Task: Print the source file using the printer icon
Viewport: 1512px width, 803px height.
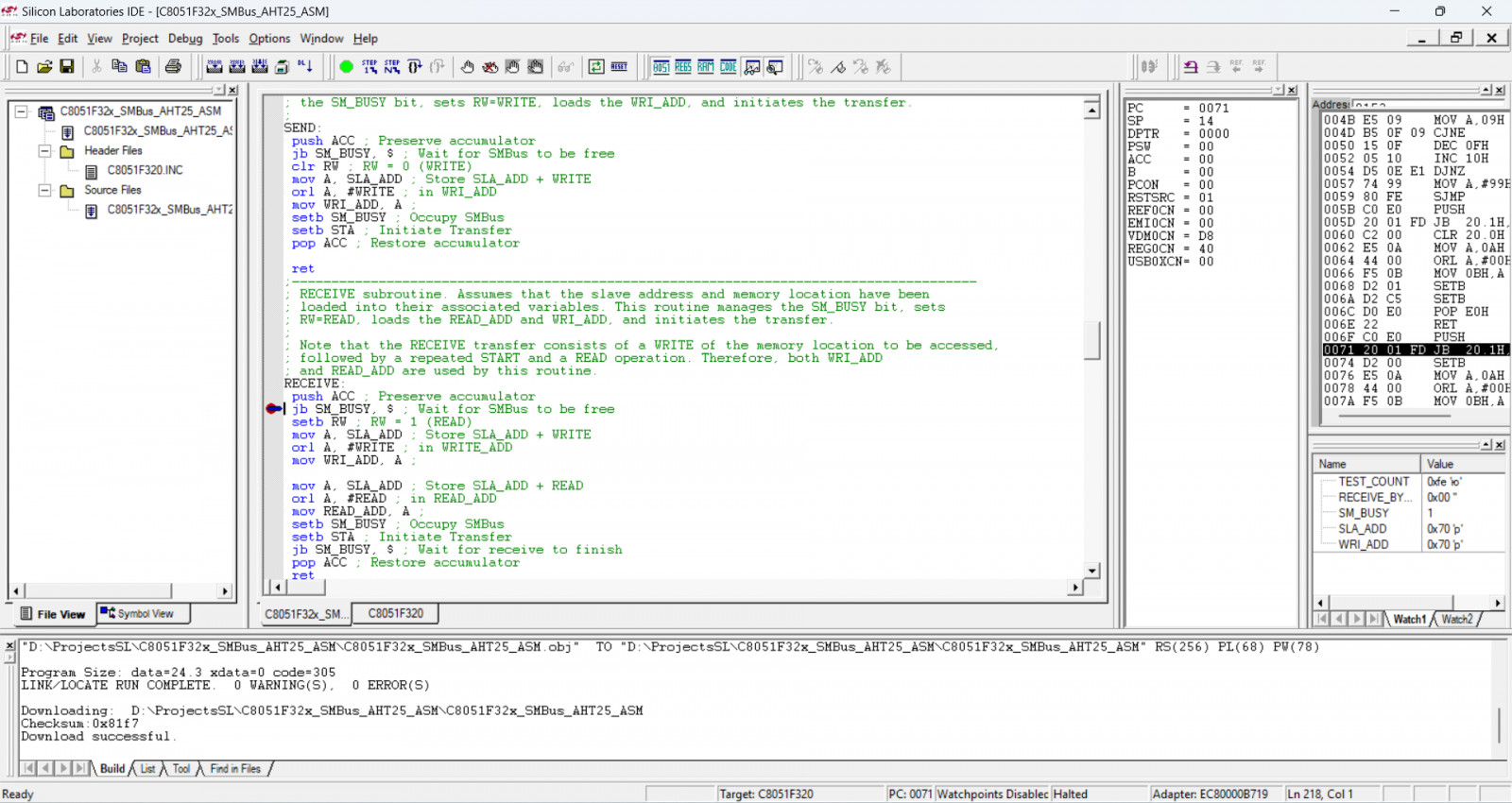Action: click(173, 67)
